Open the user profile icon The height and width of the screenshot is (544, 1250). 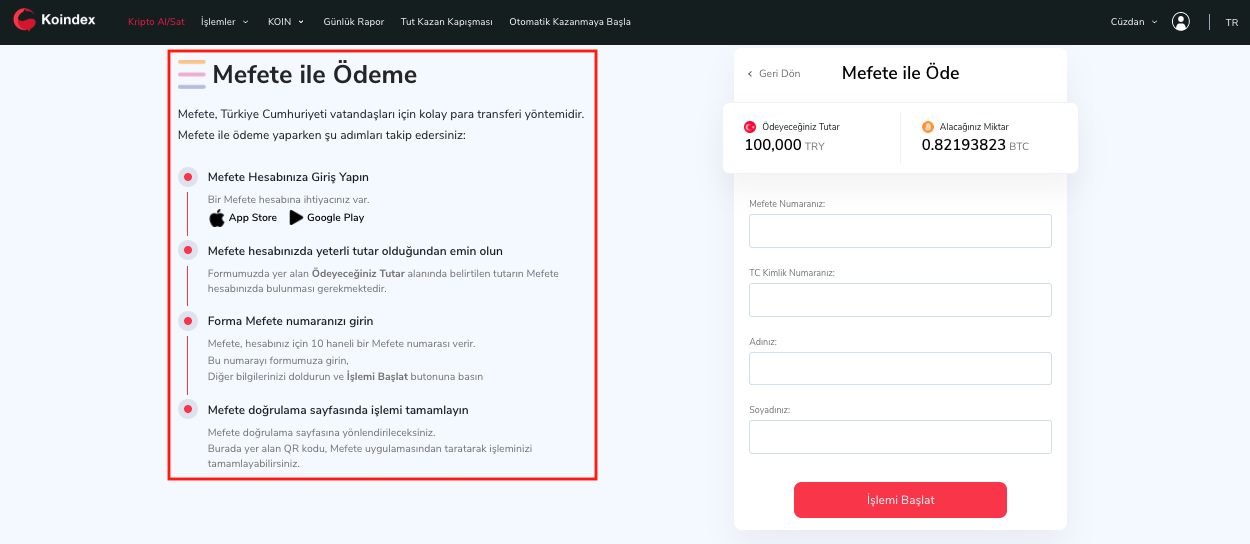pos(1181,21)
